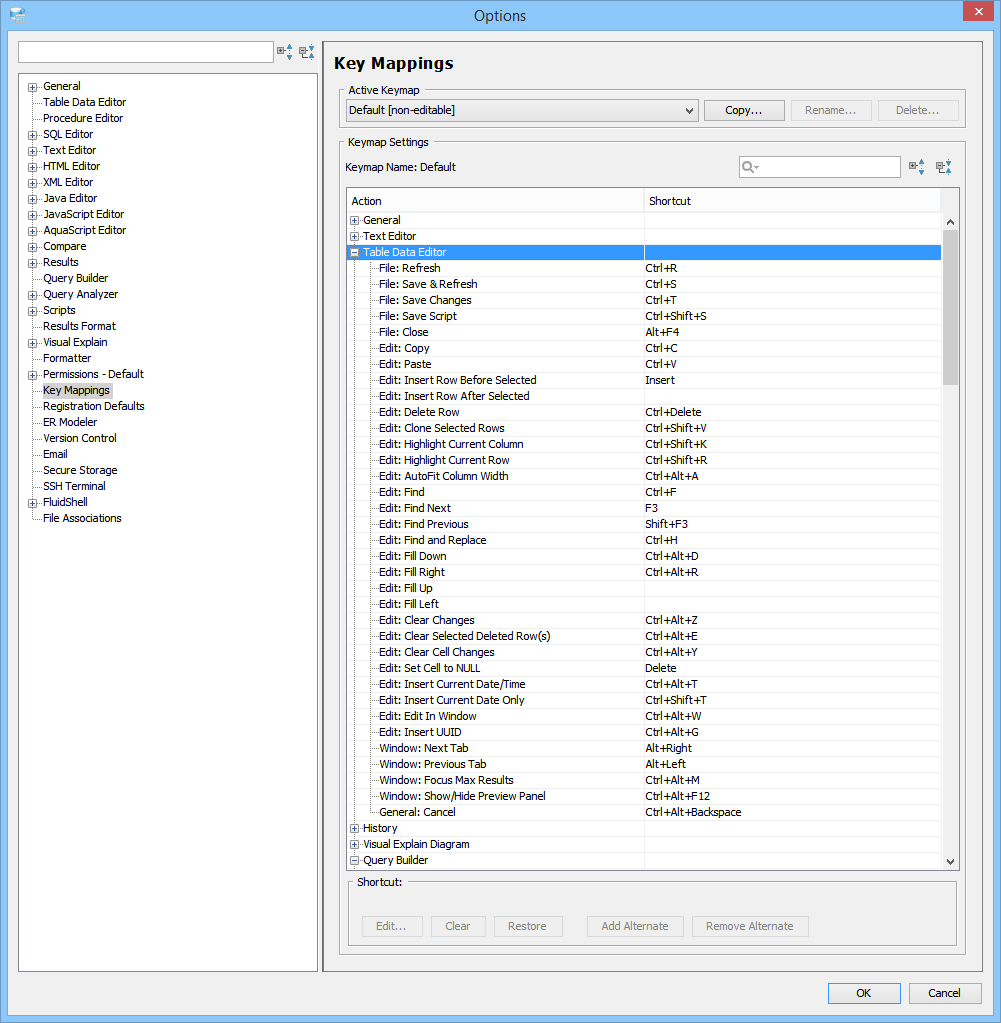The image size is (1001, 1023).
Task: Click the Options window app icon
Action: 18,14
